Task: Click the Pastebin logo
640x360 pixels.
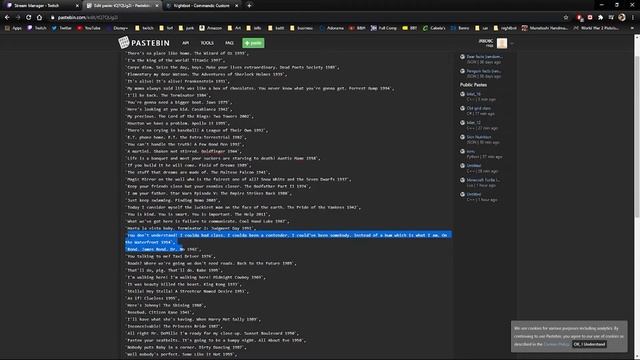Action: [144, 42]
